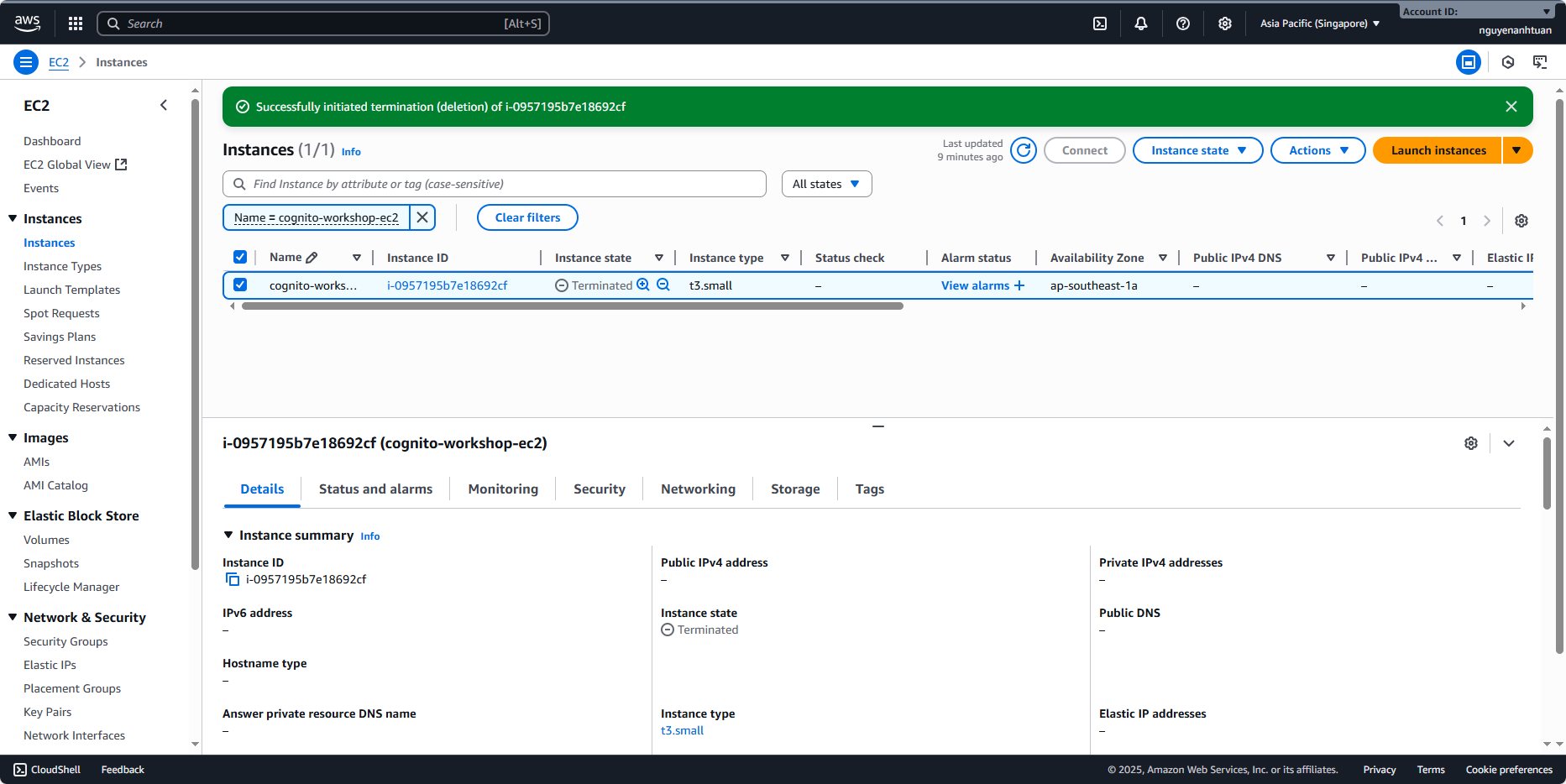This screenshot has width=1566, height=784.
Task: Switch to the Networking tab
Action: point(698,489)
